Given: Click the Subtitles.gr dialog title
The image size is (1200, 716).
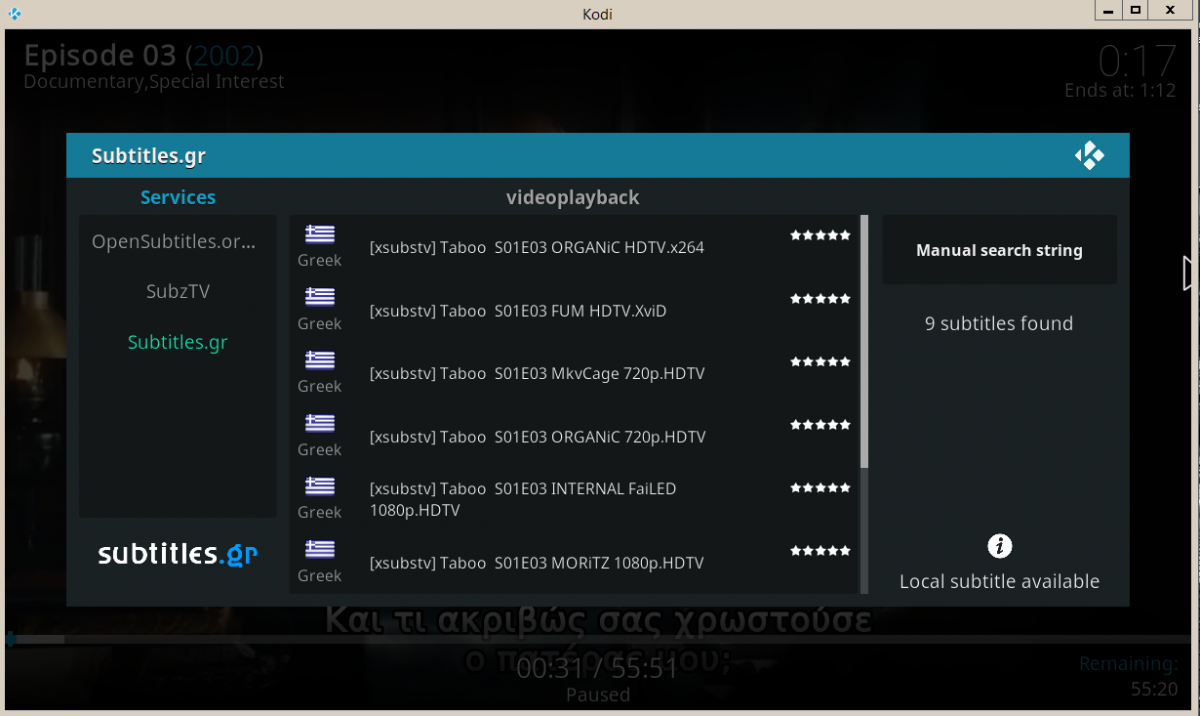Looking at the screenshot, I should (x=149, y=156).
